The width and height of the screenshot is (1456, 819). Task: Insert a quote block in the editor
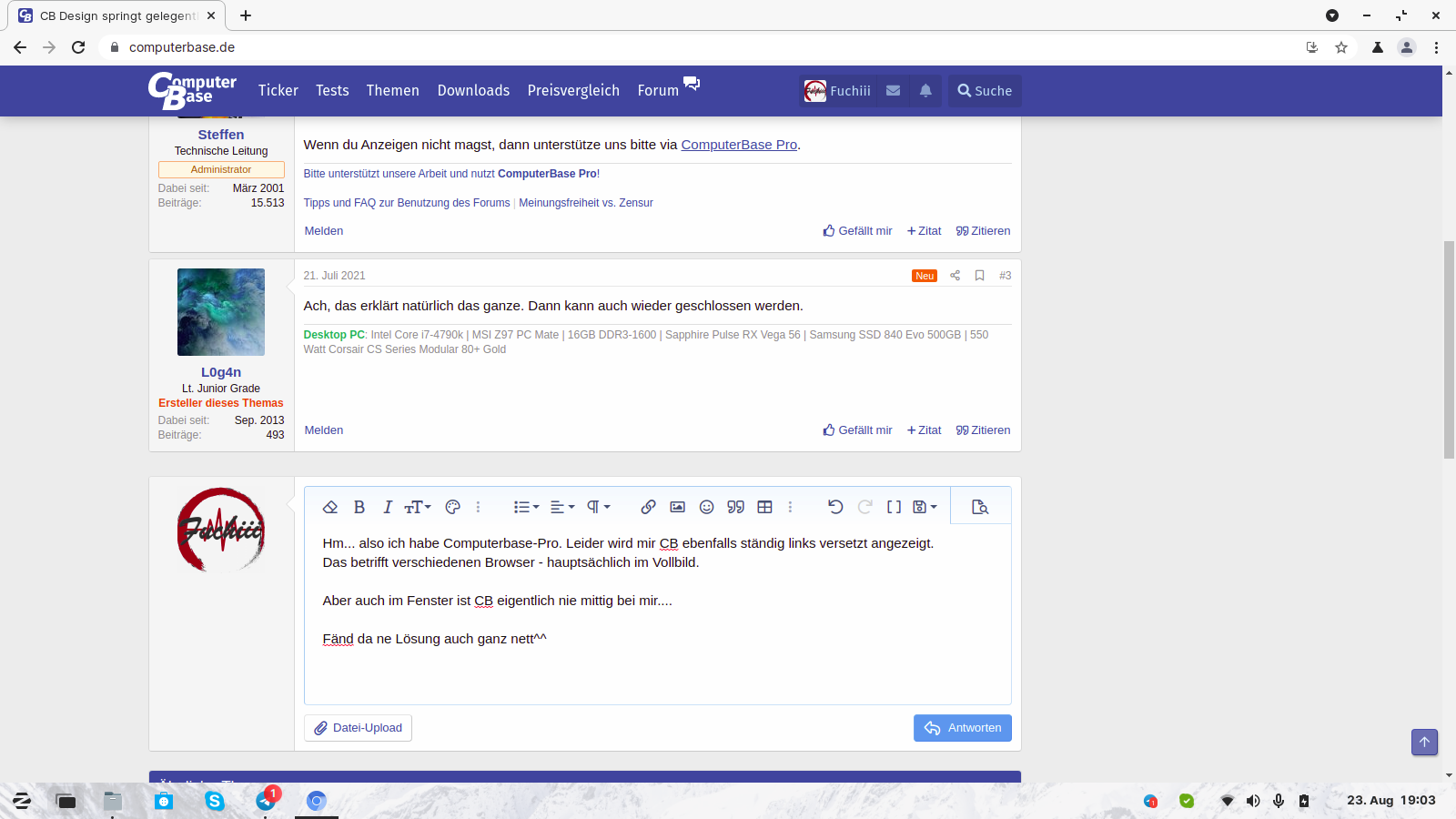[735, 507]
